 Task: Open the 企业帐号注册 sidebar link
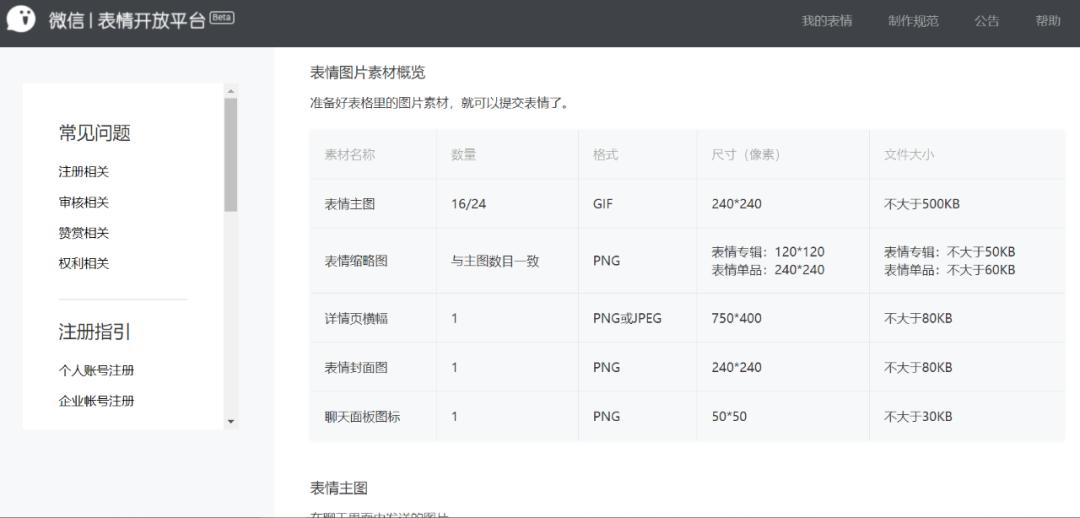[96, 401]
